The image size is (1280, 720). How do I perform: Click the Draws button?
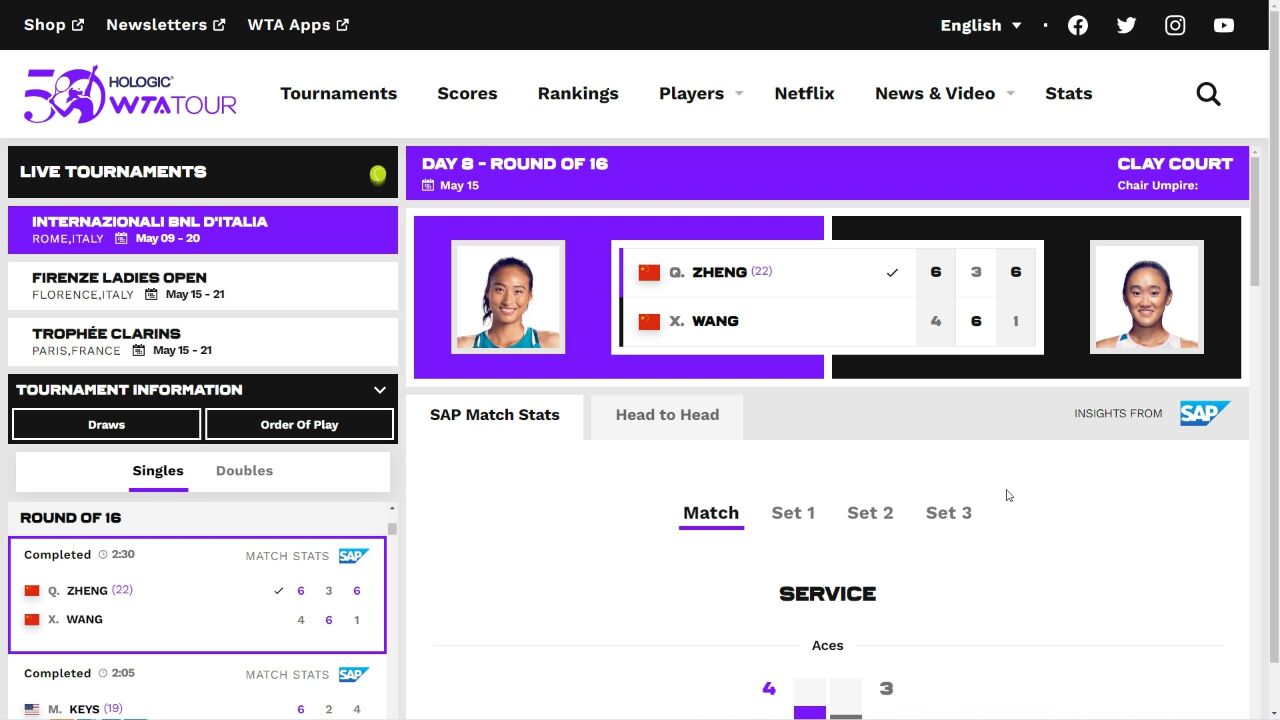point(107,424)
